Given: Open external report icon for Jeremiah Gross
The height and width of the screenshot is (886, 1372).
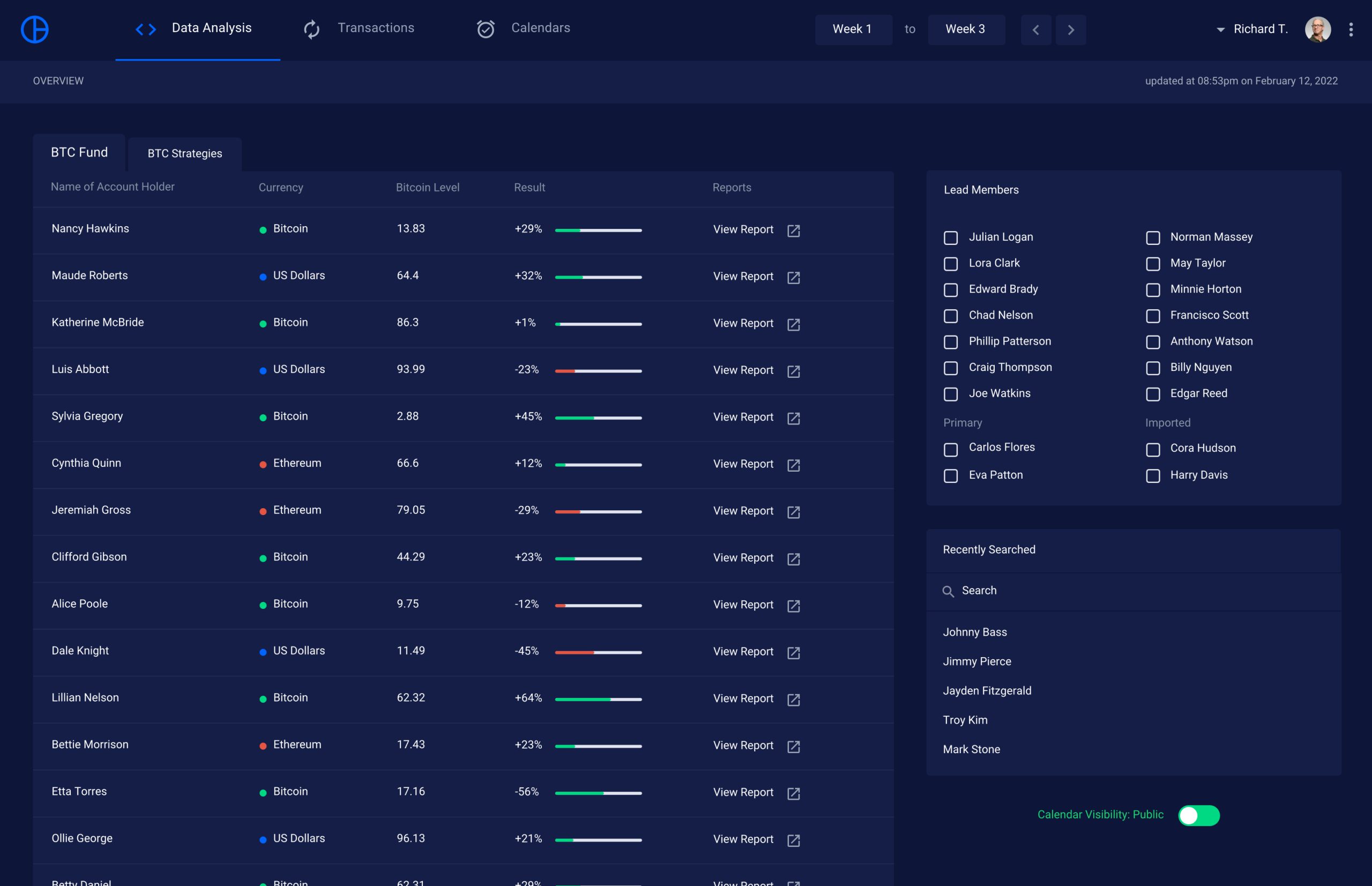Looking at the screenshot, I should [x=793, y=512].
